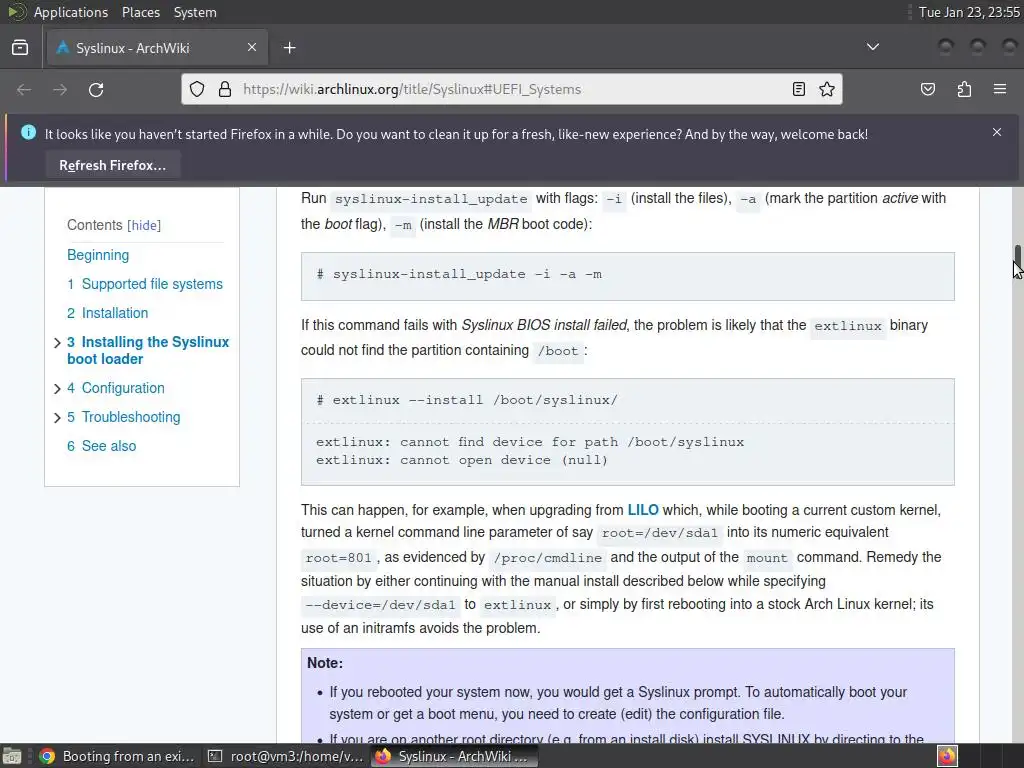The image size is (1024, 768).
Task: Click the /proc/cmdline inline code
Action: pyautogui.click(x=547, y=558)
